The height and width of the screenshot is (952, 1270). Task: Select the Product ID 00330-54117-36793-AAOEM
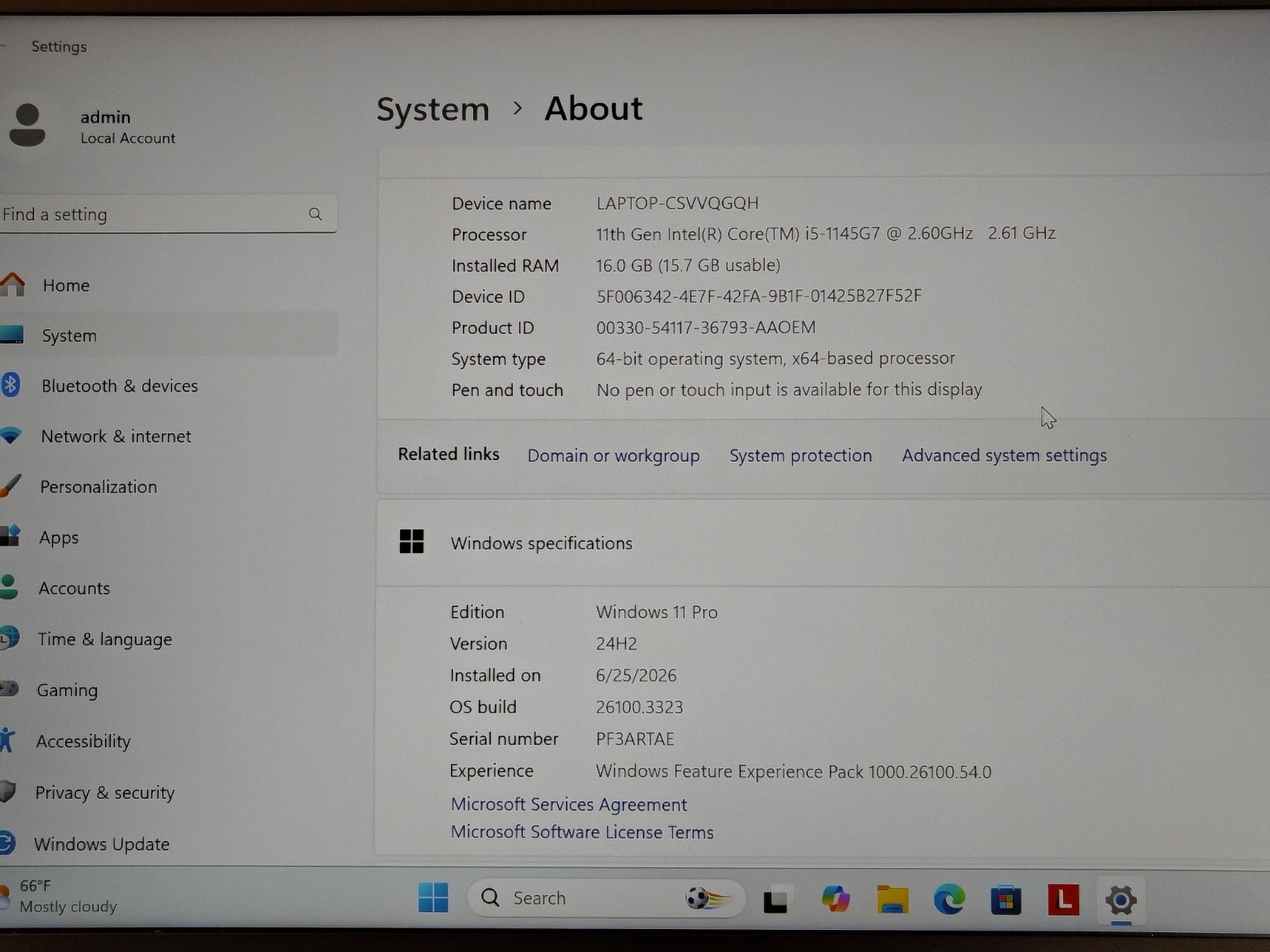point(706,327)
